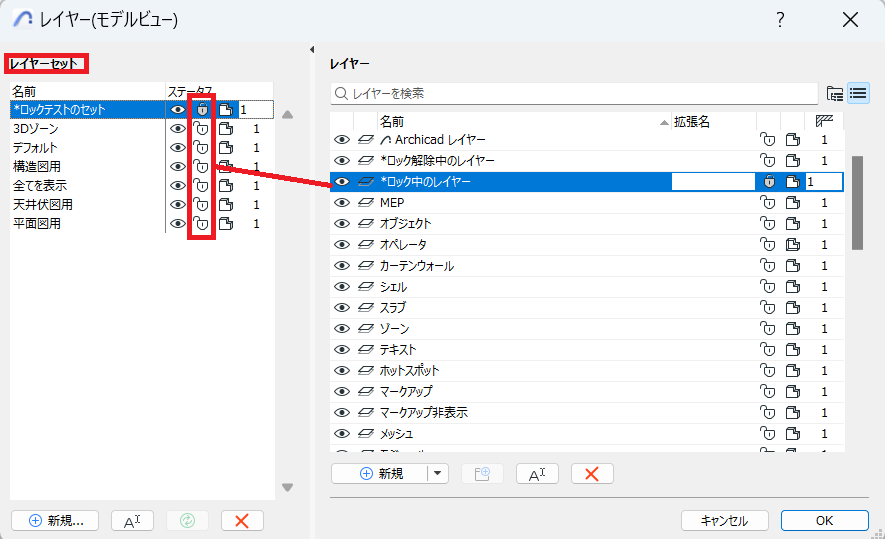Collapse layer set panel with divider arrow
Viewport: 885px width, 539px height.
pyautogui.click(x=312, y=50)
